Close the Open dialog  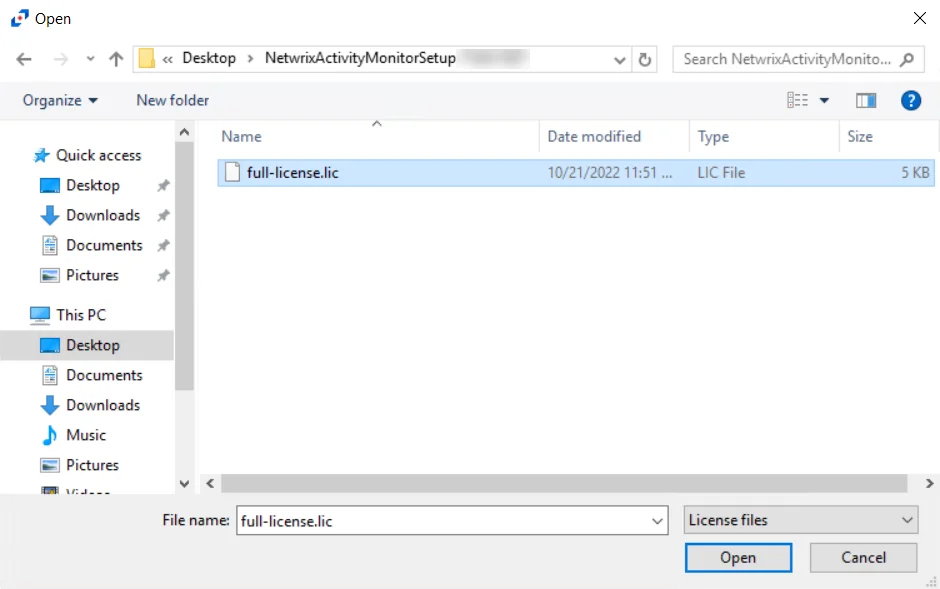(x=920, y=19)
